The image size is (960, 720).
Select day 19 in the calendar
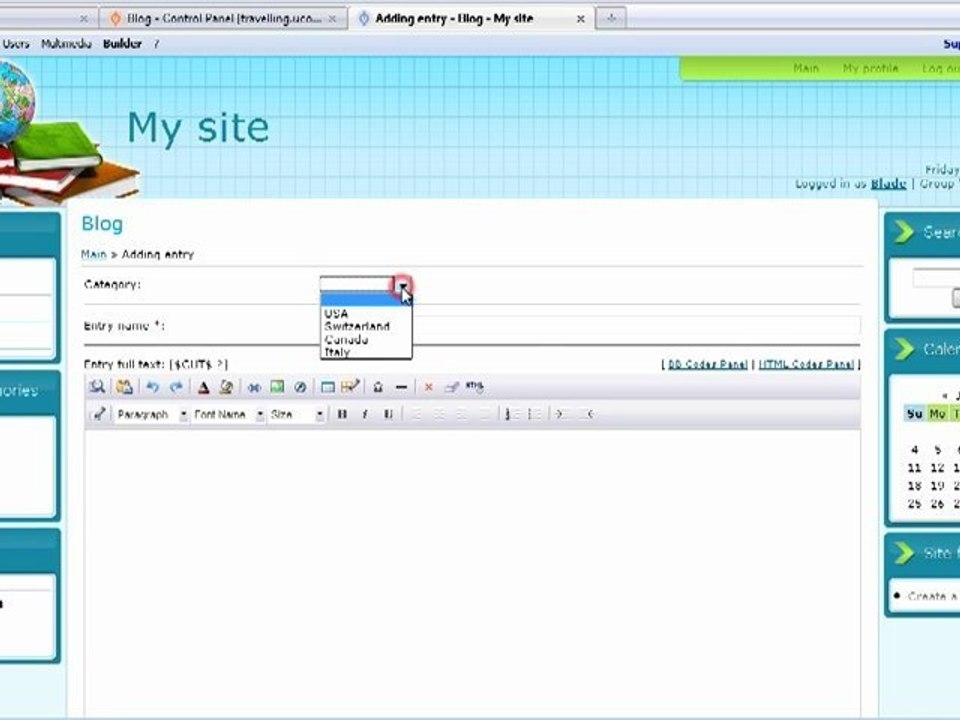pyautogui.click(x=937, y=486)
